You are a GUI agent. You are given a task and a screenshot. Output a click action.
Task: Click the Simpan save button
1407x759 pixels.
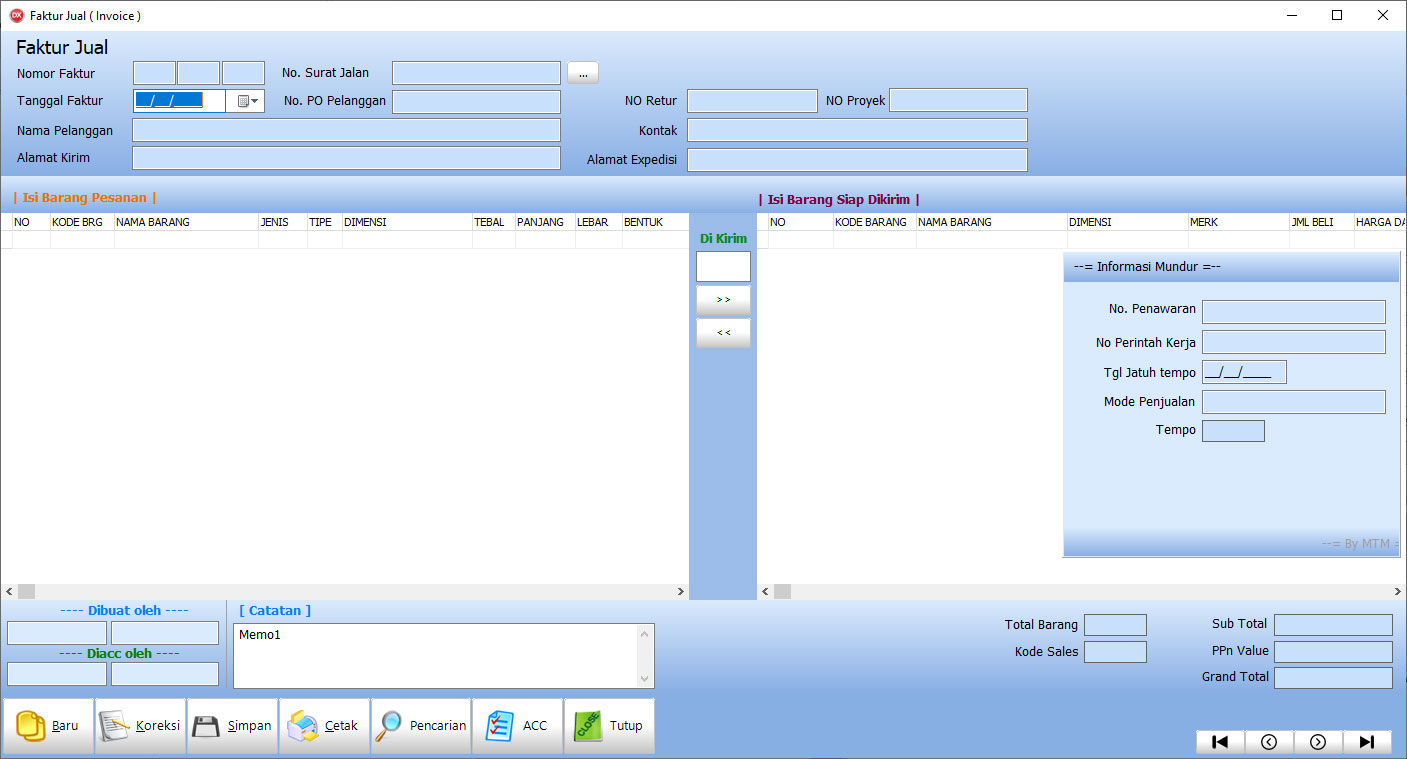pos(232,725)
